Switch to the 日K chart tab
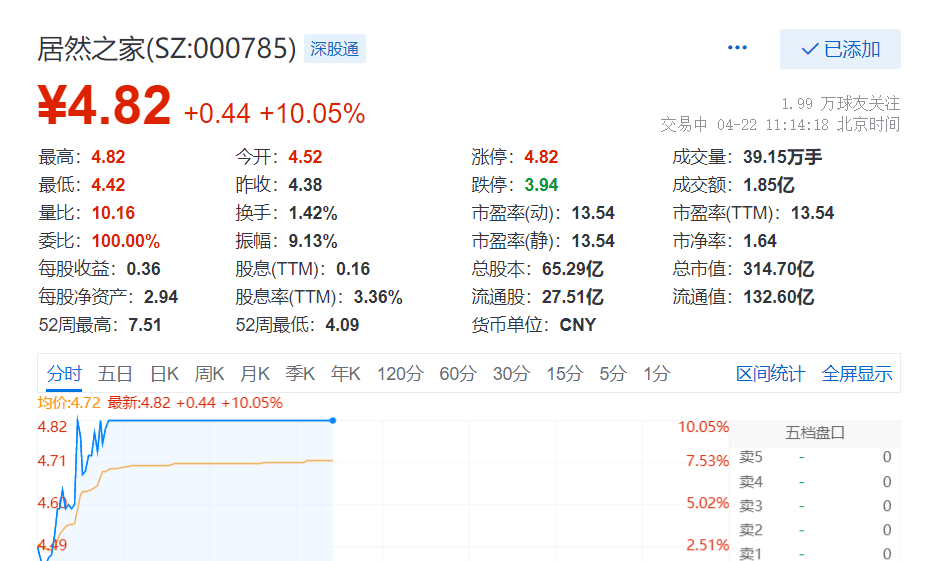The height and width of the screenshot is (561, 938). coord(164,374)
